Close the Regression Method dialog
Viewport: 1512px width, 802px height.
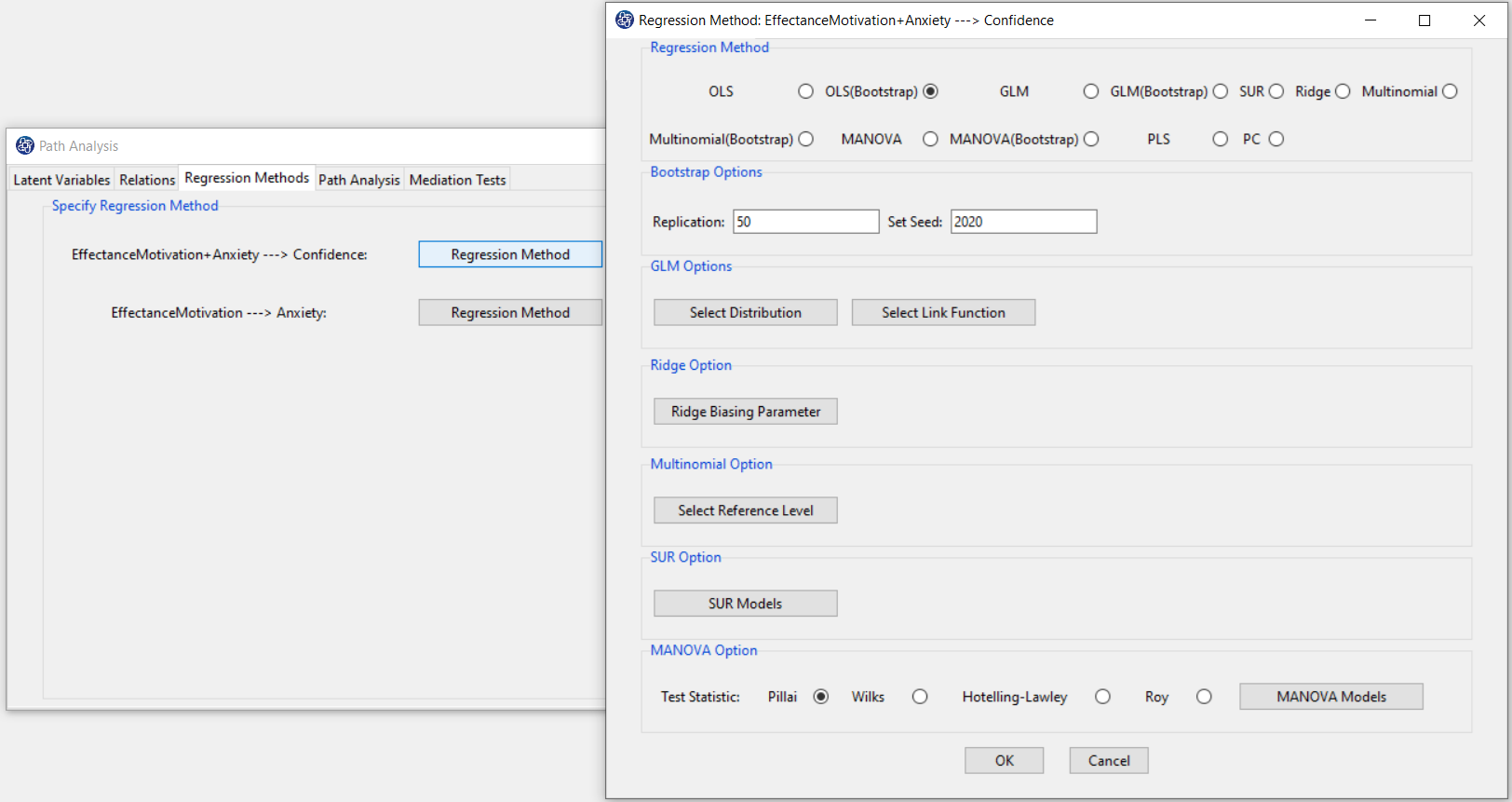(1479, 20)
